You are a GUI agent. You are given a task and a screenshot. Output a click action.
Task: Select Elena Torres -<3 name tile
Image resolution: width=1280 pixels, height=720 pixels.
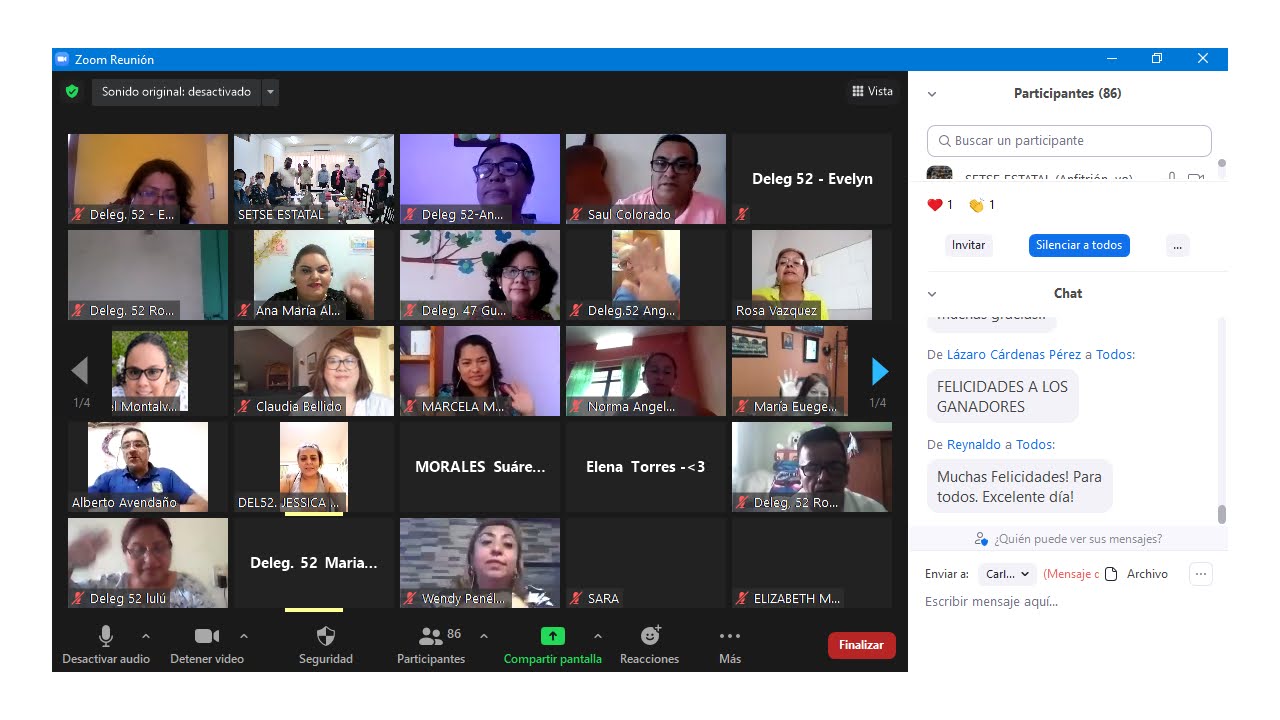(x=646, y=467)
